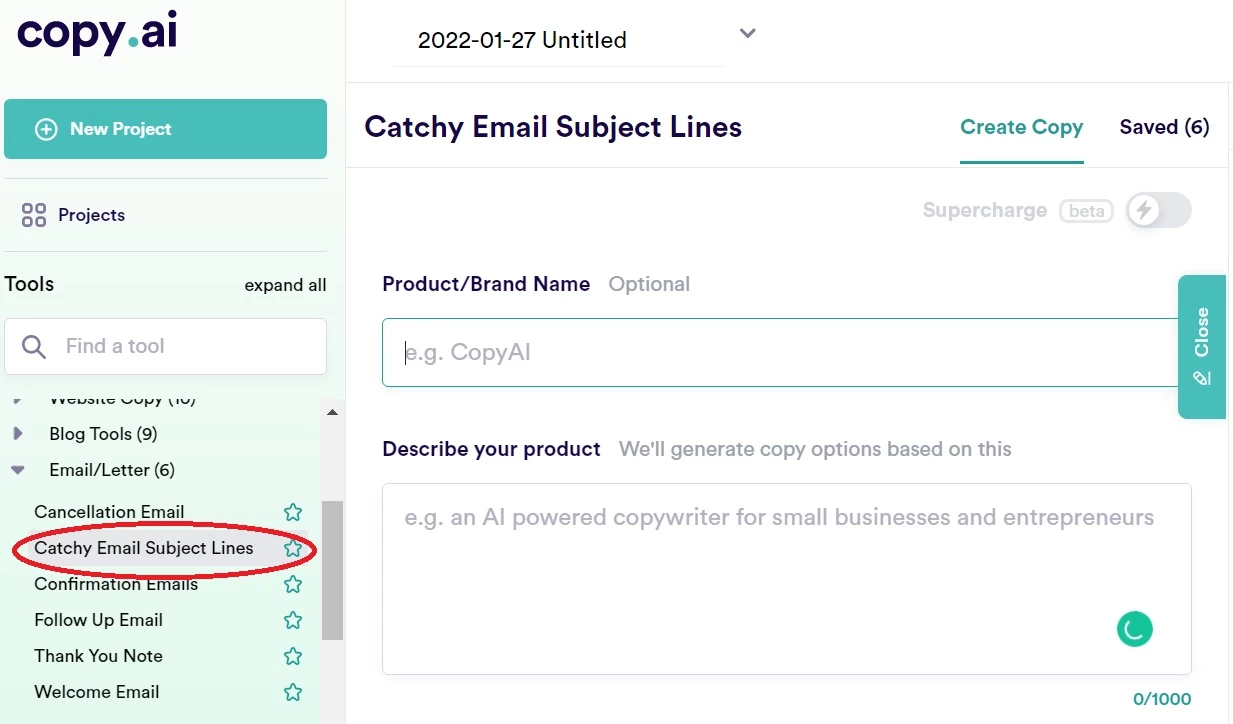This screenshot has width=1233, height=724.
Task: Click the Find a tool search box
Action: pyautogui.click(x=166, y=346)
